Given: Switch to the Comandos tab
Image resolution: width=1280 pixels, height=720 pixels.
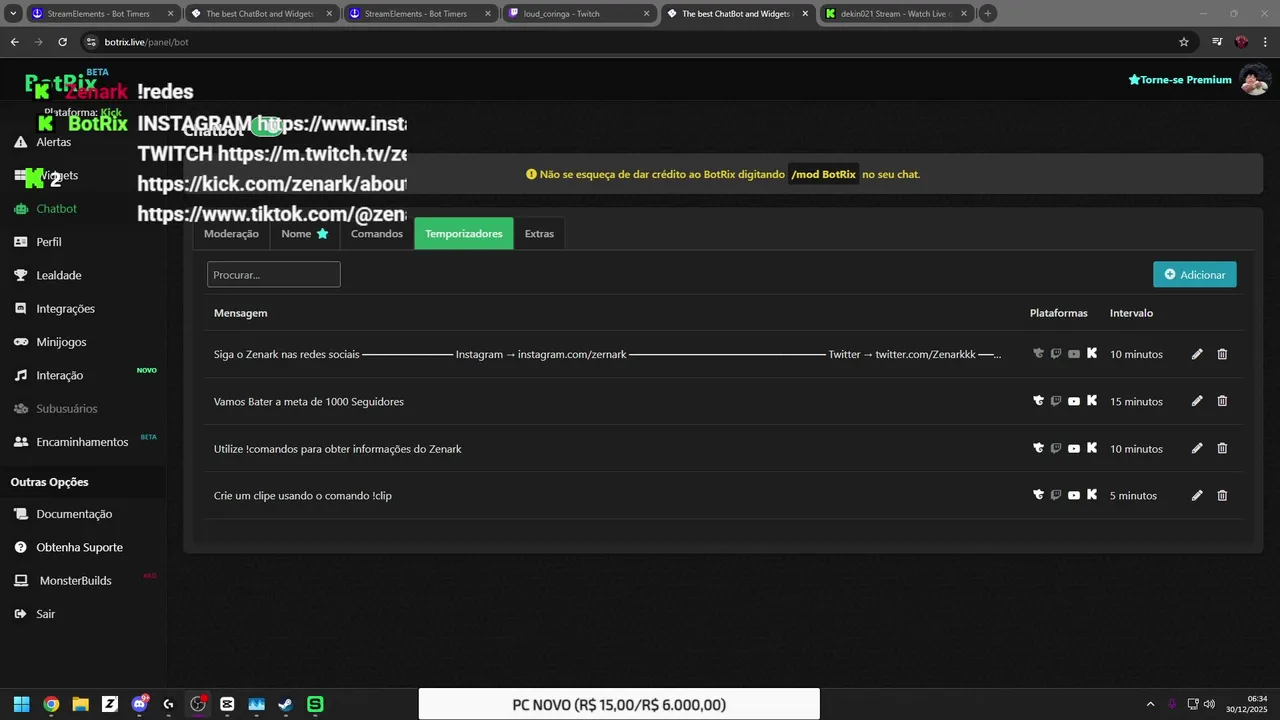Looking at the screenshot, I should [377, 233].
